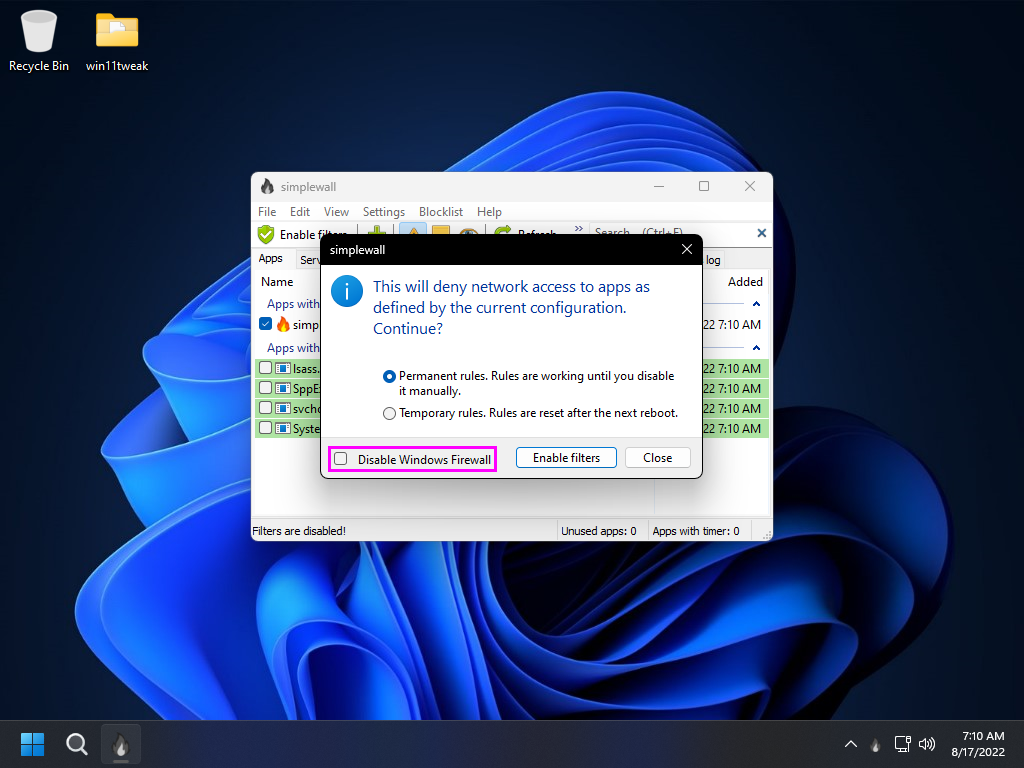Click the Enable filters dialog button
This screenshot has height=768, width=1024.
(566, 458)
